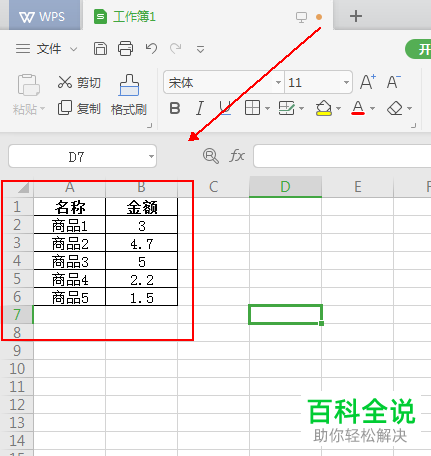
Task: Select row 1 header
Action: point(17,207)
